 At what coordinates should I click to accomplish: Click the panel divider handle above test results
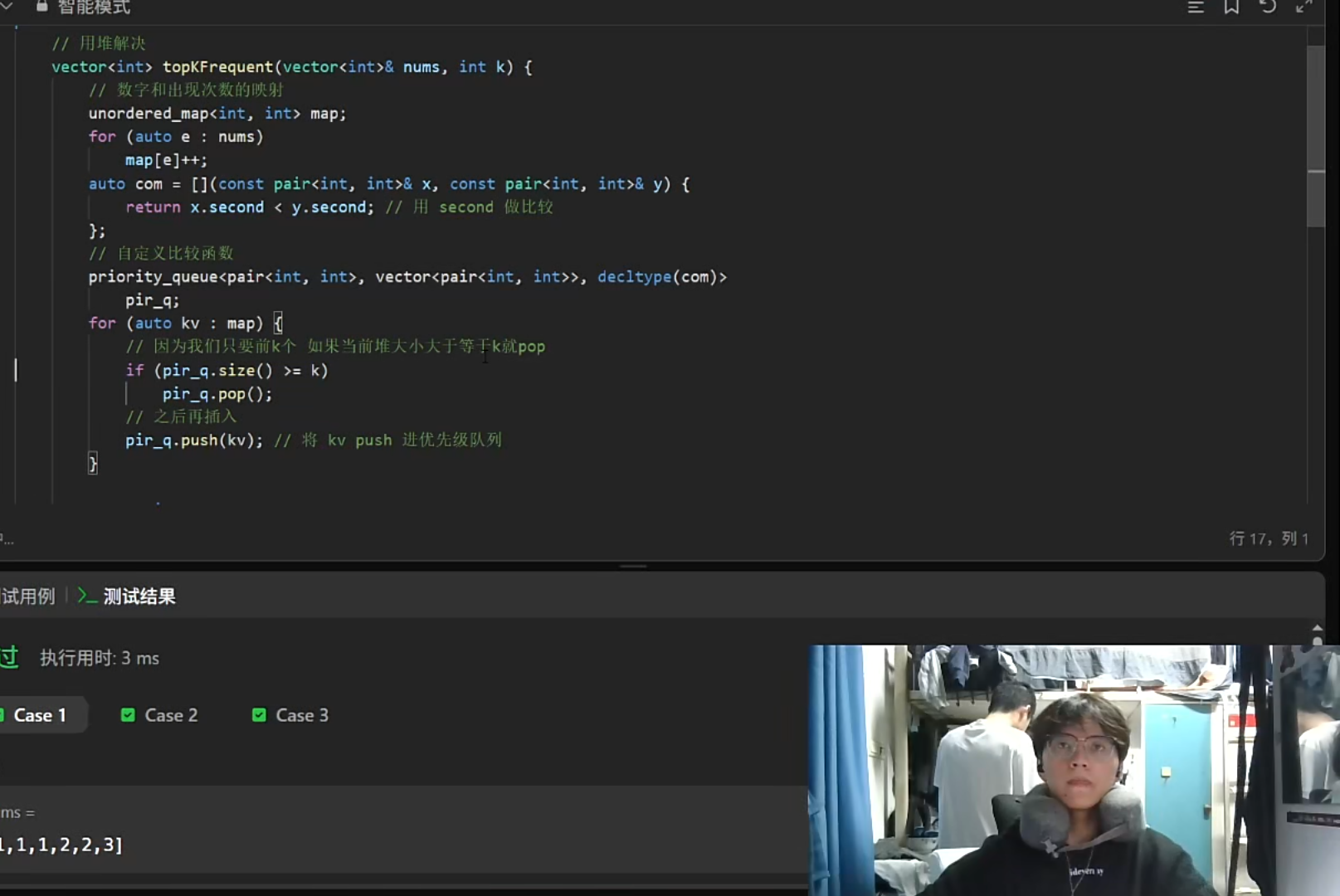[633, 567]
